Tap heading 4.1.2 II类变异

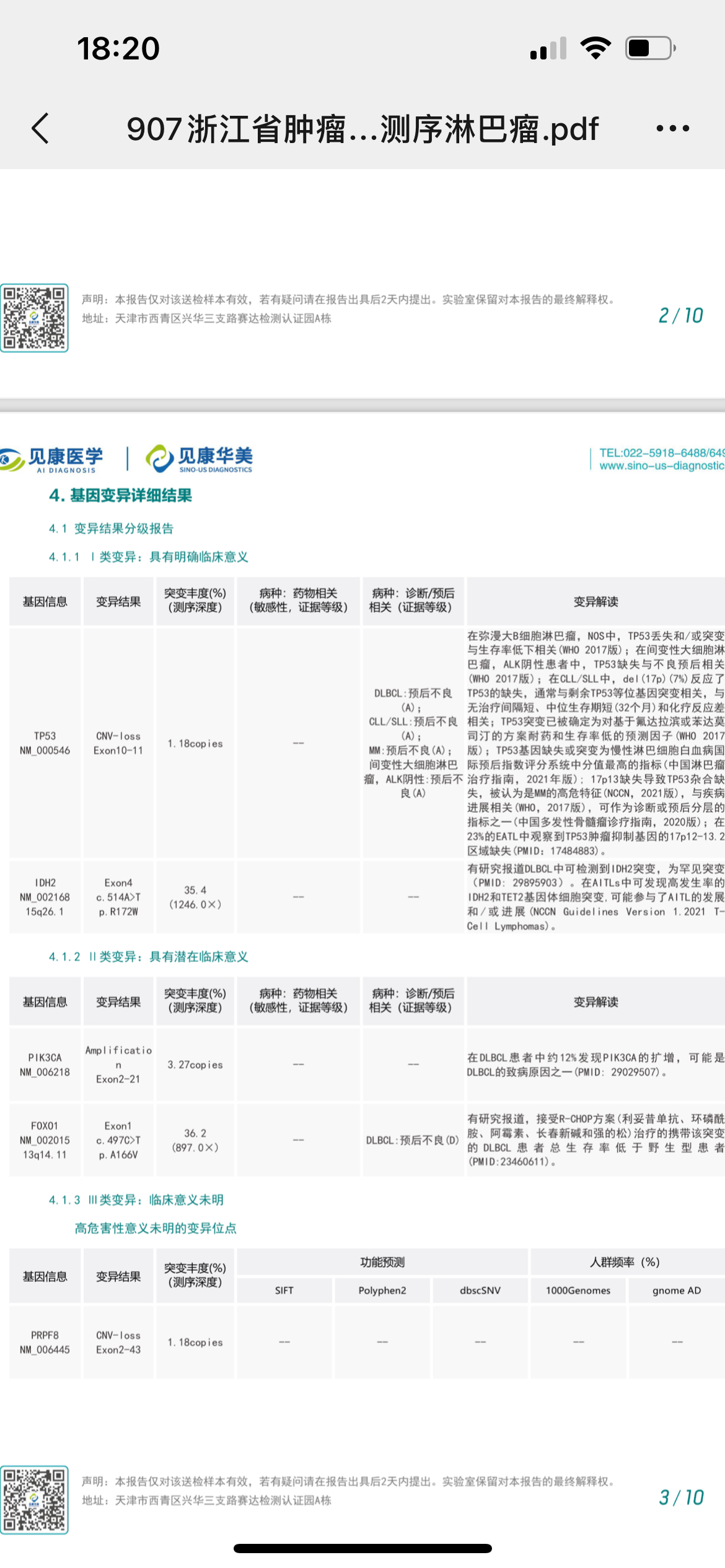pos(149,957)
